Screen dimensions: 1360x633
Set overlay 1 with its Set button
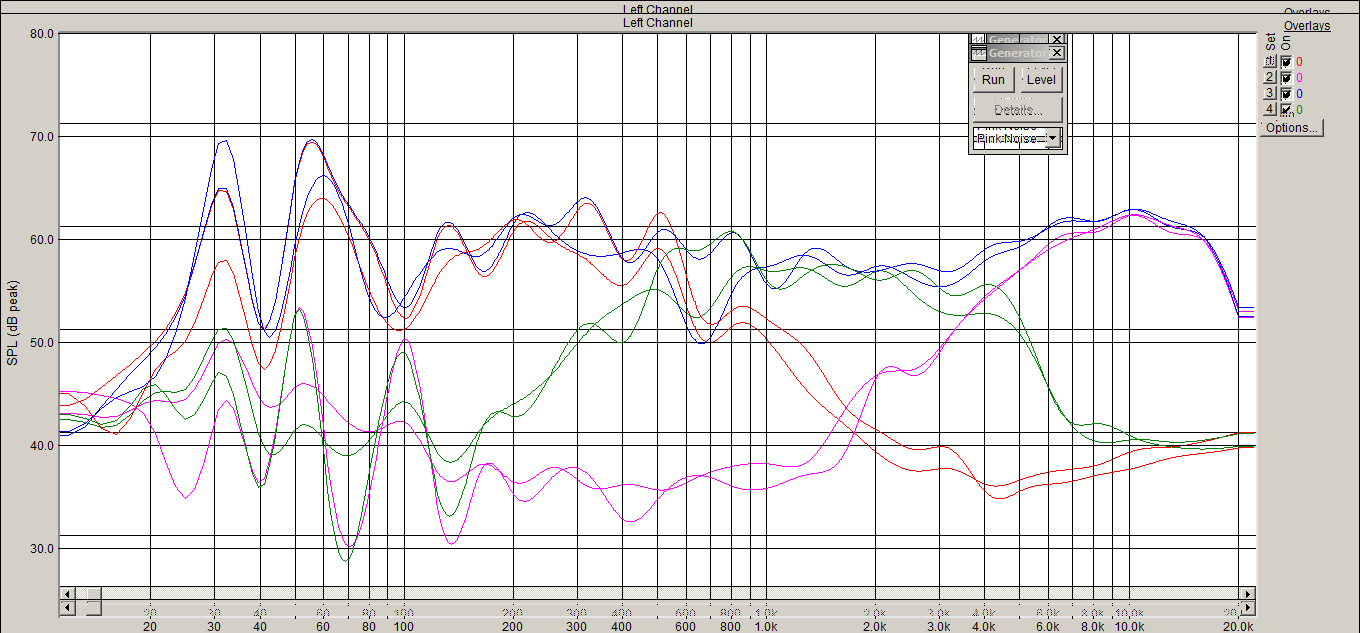pos(1270,62)
